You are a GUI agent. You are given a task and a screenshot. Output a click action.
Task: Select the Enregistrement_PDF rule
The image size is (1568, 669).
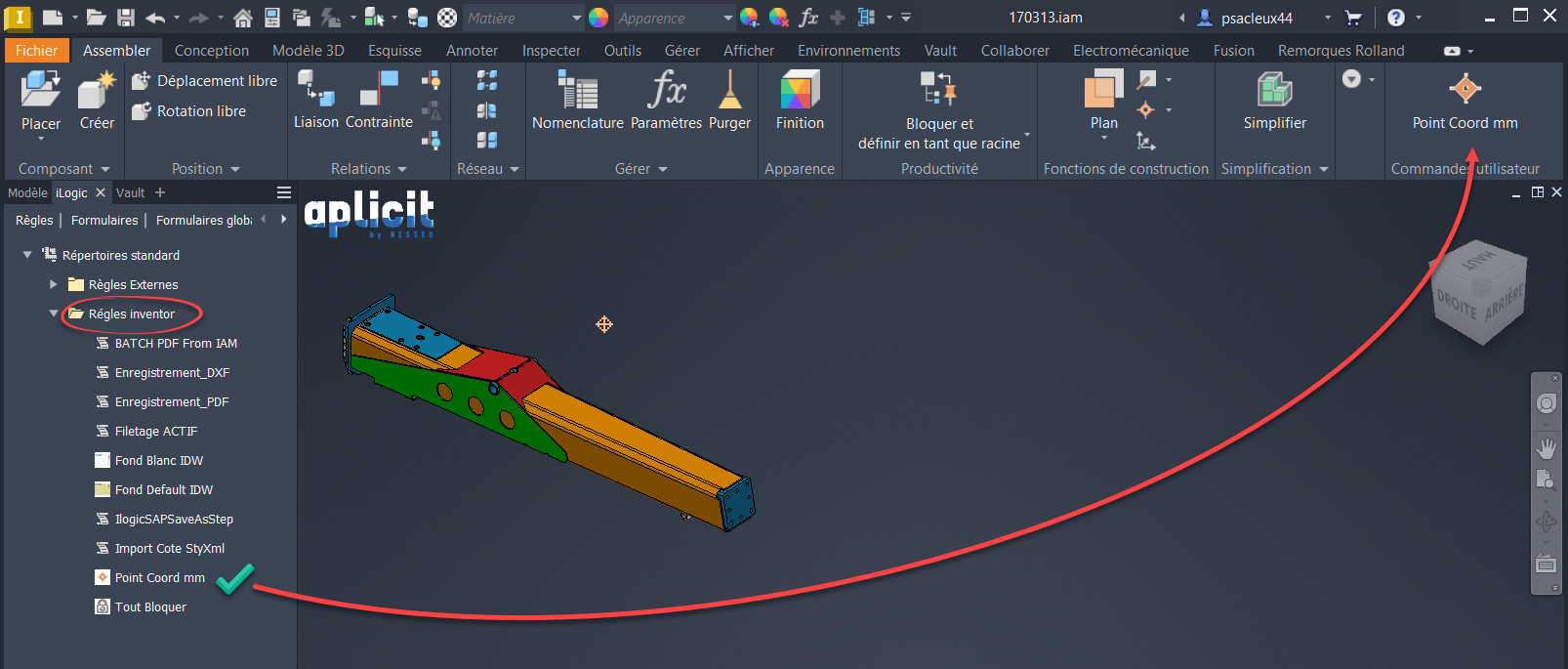(171, 401)
